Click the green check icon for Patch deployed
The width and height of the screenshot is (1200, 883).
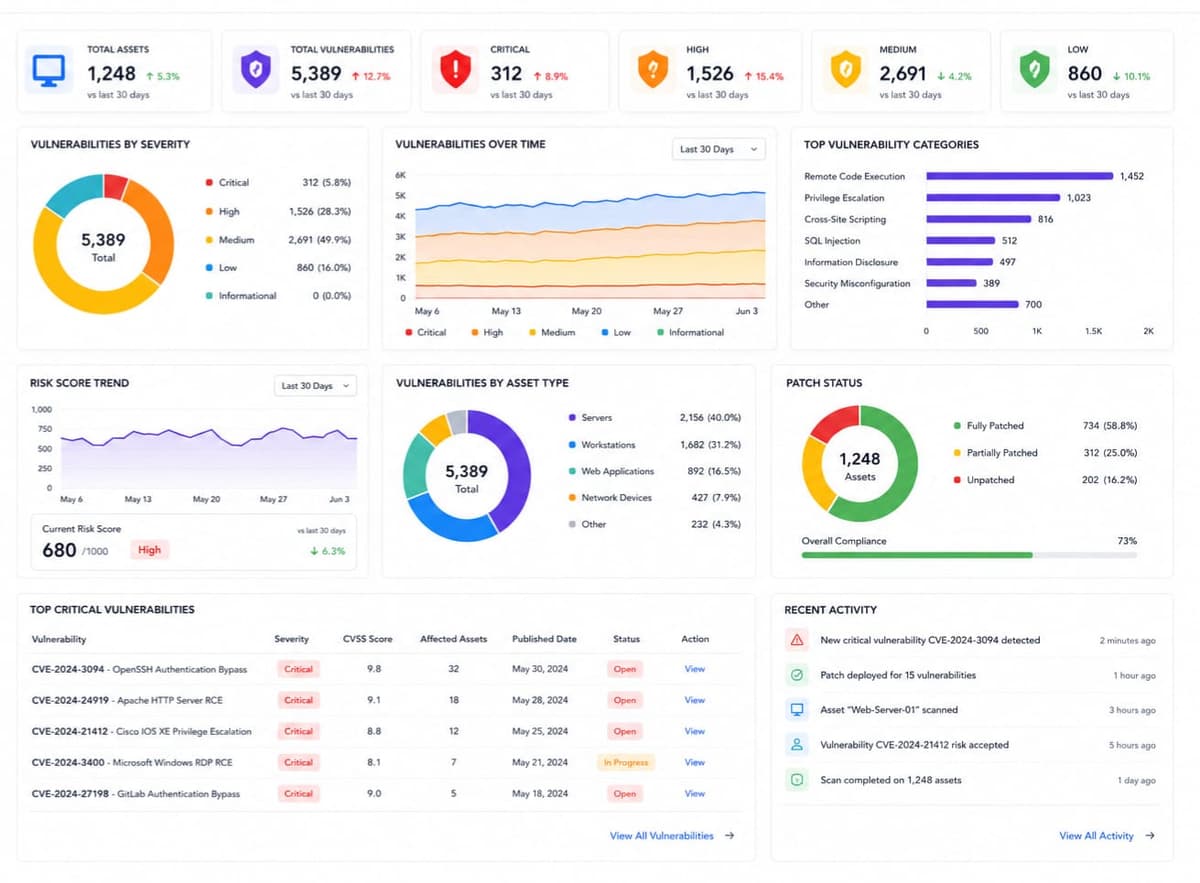tap(797, 675)
